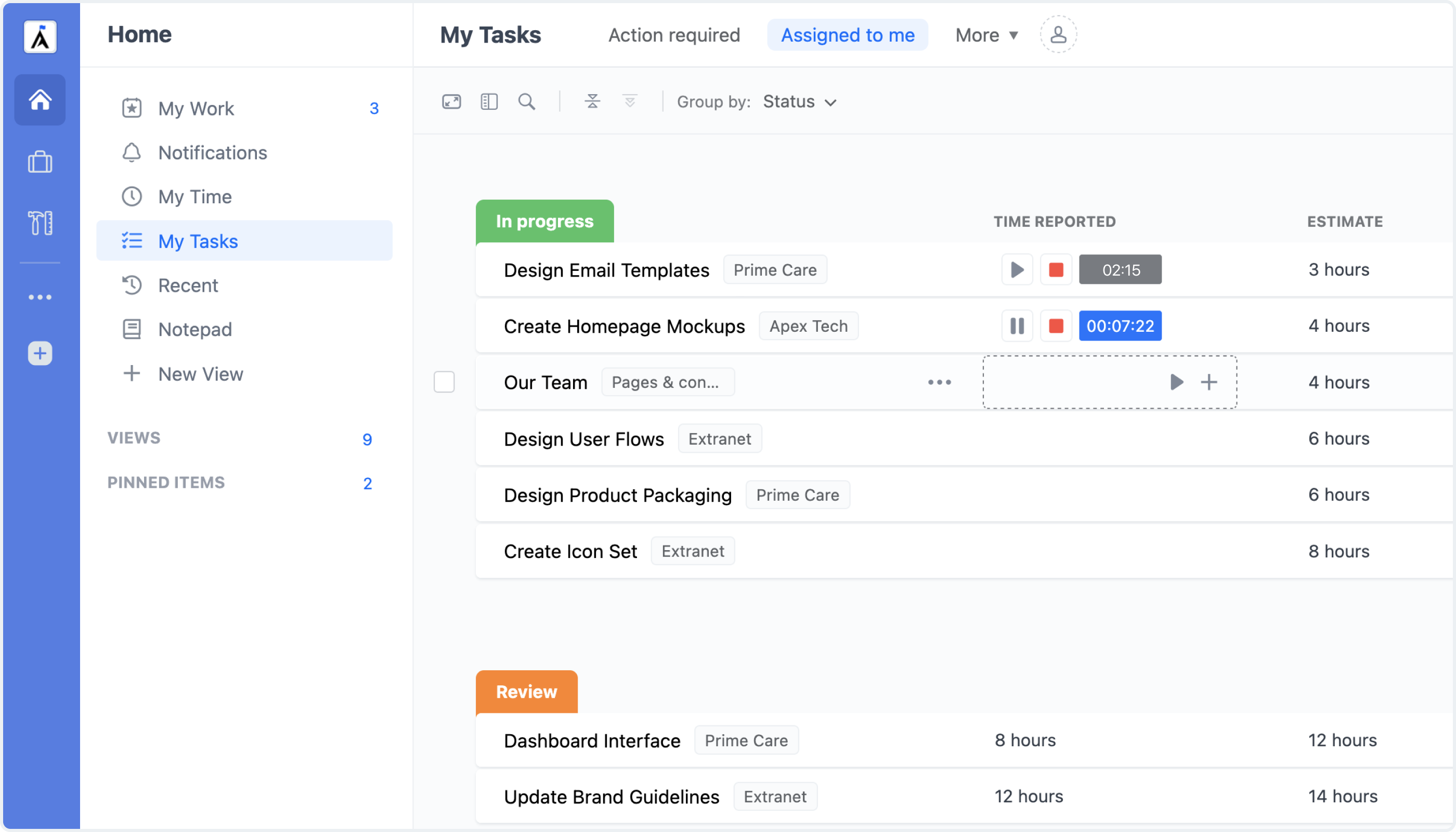Click the search icon in toolbar
Image resolution: width=1456 pixels, height=832 pixels.
[x=527, y=101]
